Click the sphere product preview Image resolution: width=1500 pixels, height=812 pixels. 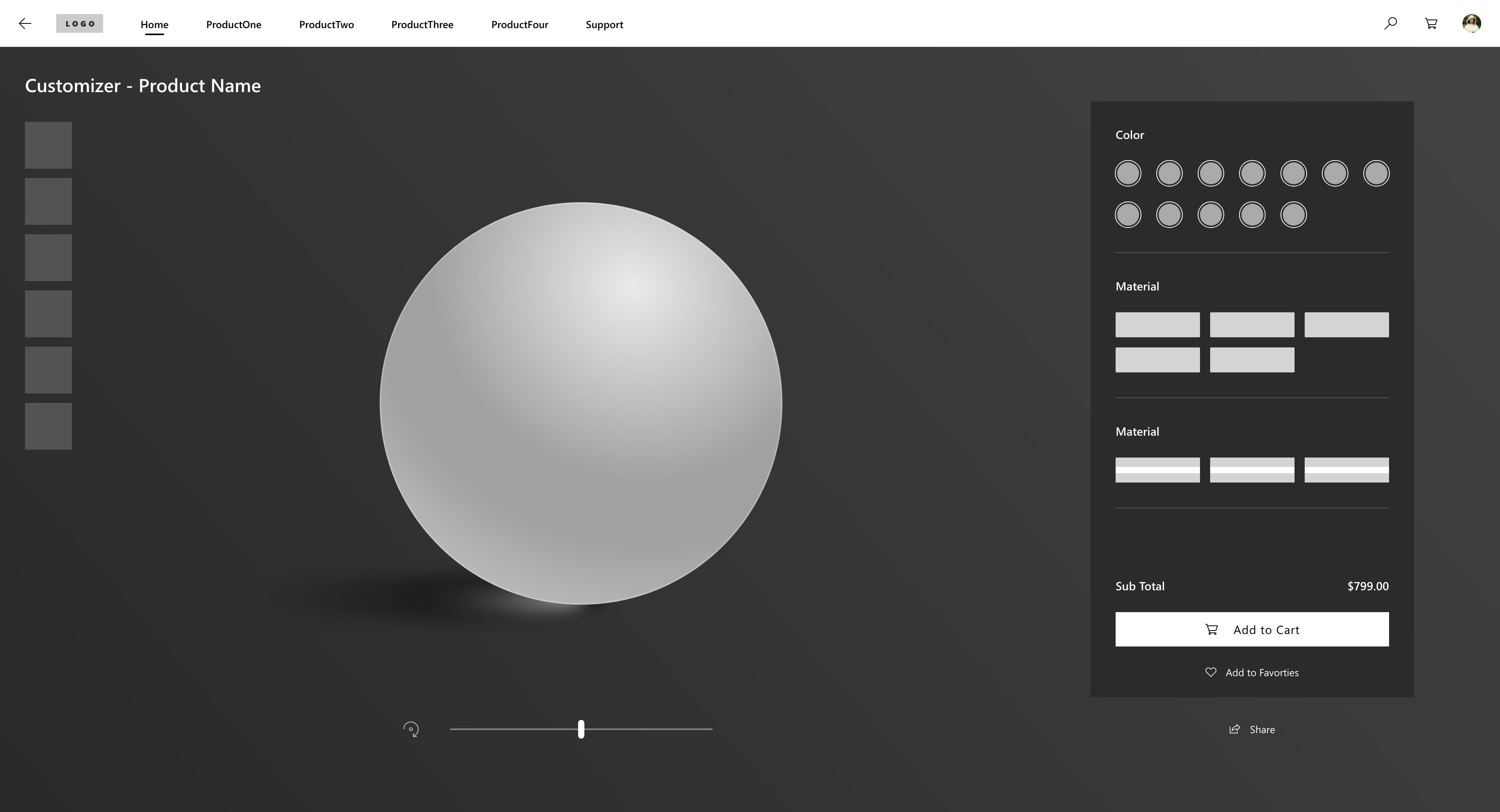tap(580, 403)
